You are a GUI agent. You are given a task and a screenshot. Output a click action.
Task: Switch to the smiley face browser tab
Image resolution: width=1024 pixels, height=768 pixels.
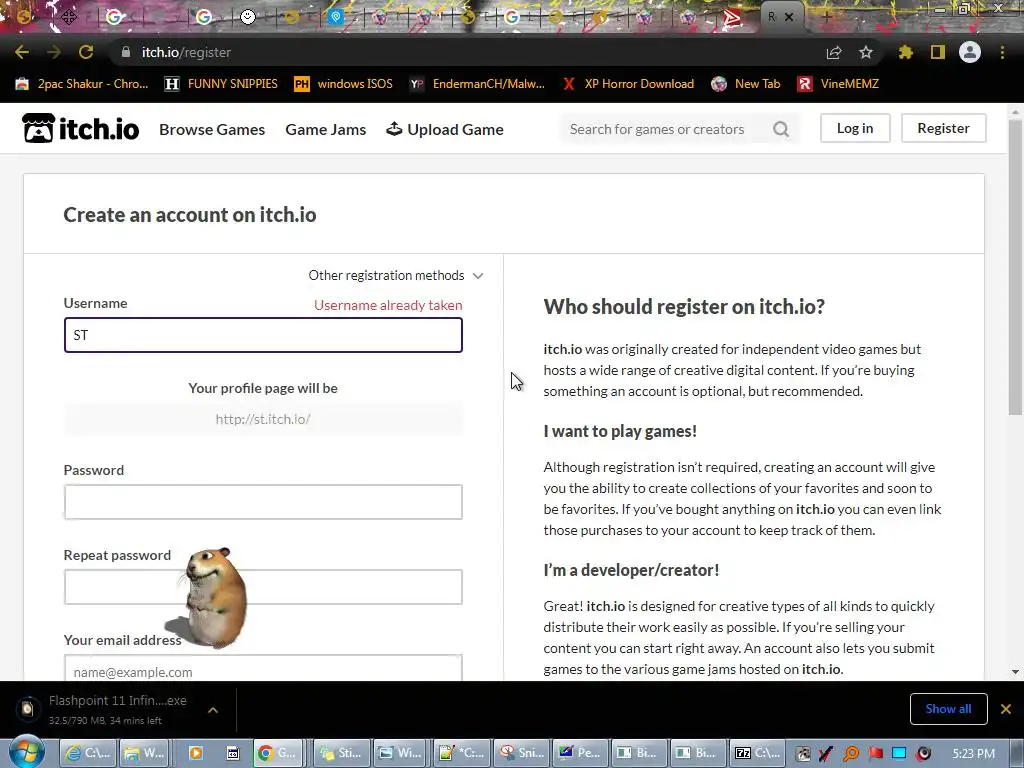coord(248,17)
